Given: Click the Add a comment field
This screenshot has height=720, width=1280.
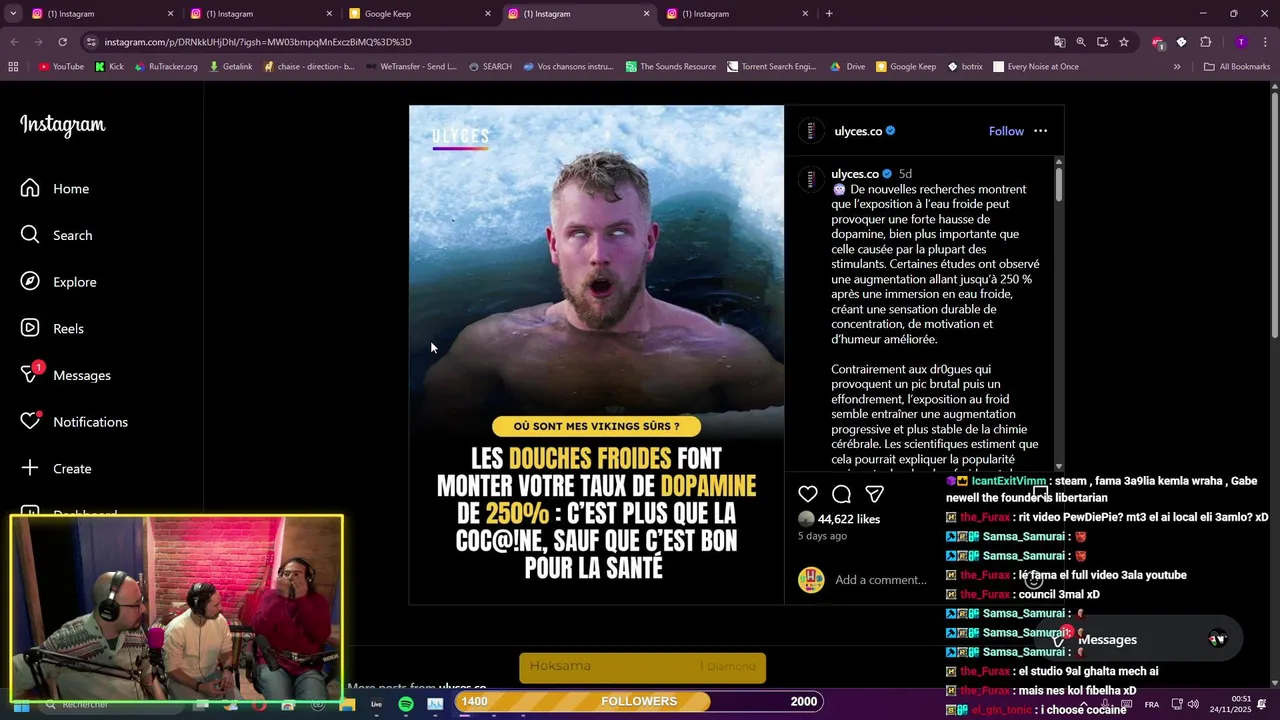Looking at the screenshot, I should click(881, 580).
